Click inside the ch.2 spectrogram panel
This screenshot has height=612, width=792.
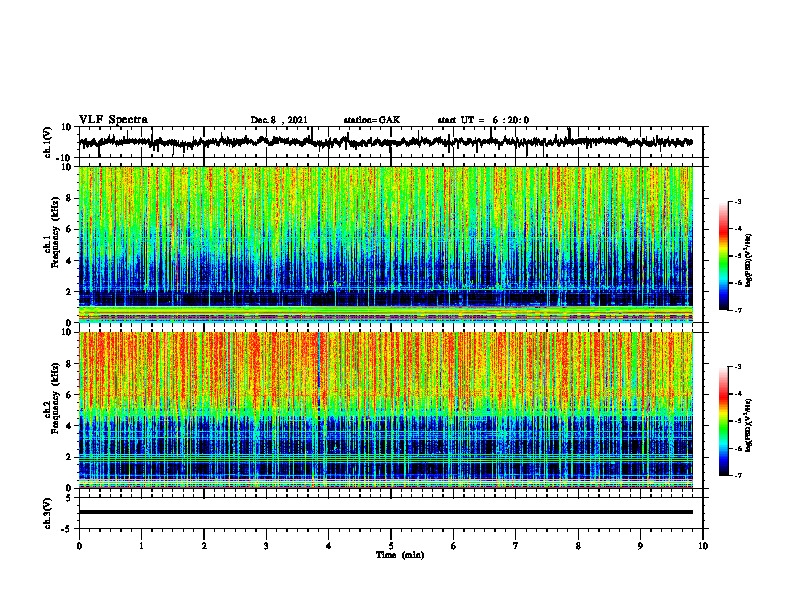[x=386, y=410]
